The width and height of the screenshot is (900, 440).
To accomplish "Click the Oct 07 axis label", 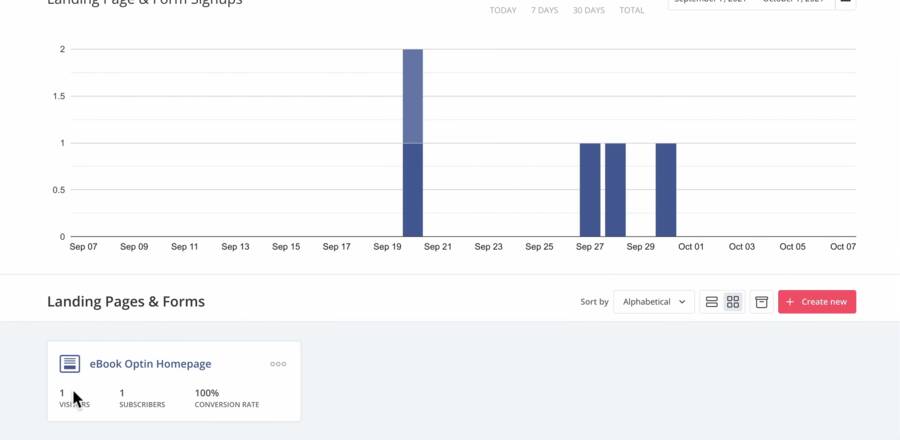I will [843, 247].
